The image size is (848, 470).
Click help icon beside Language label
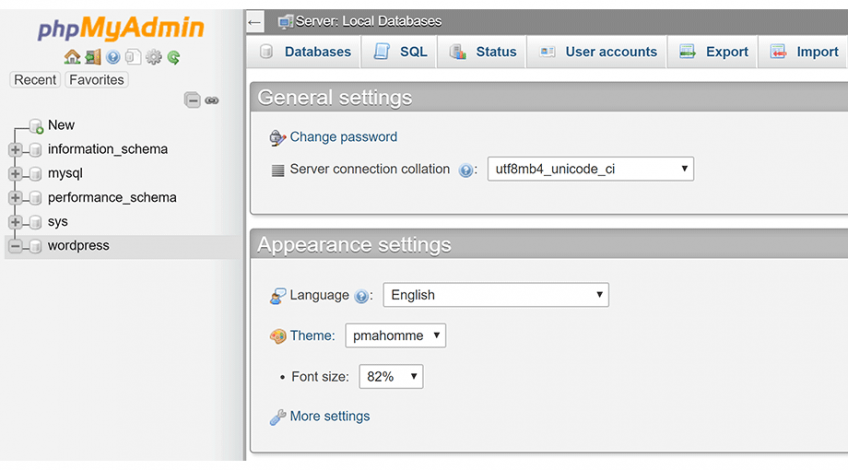tap(362, 296)
